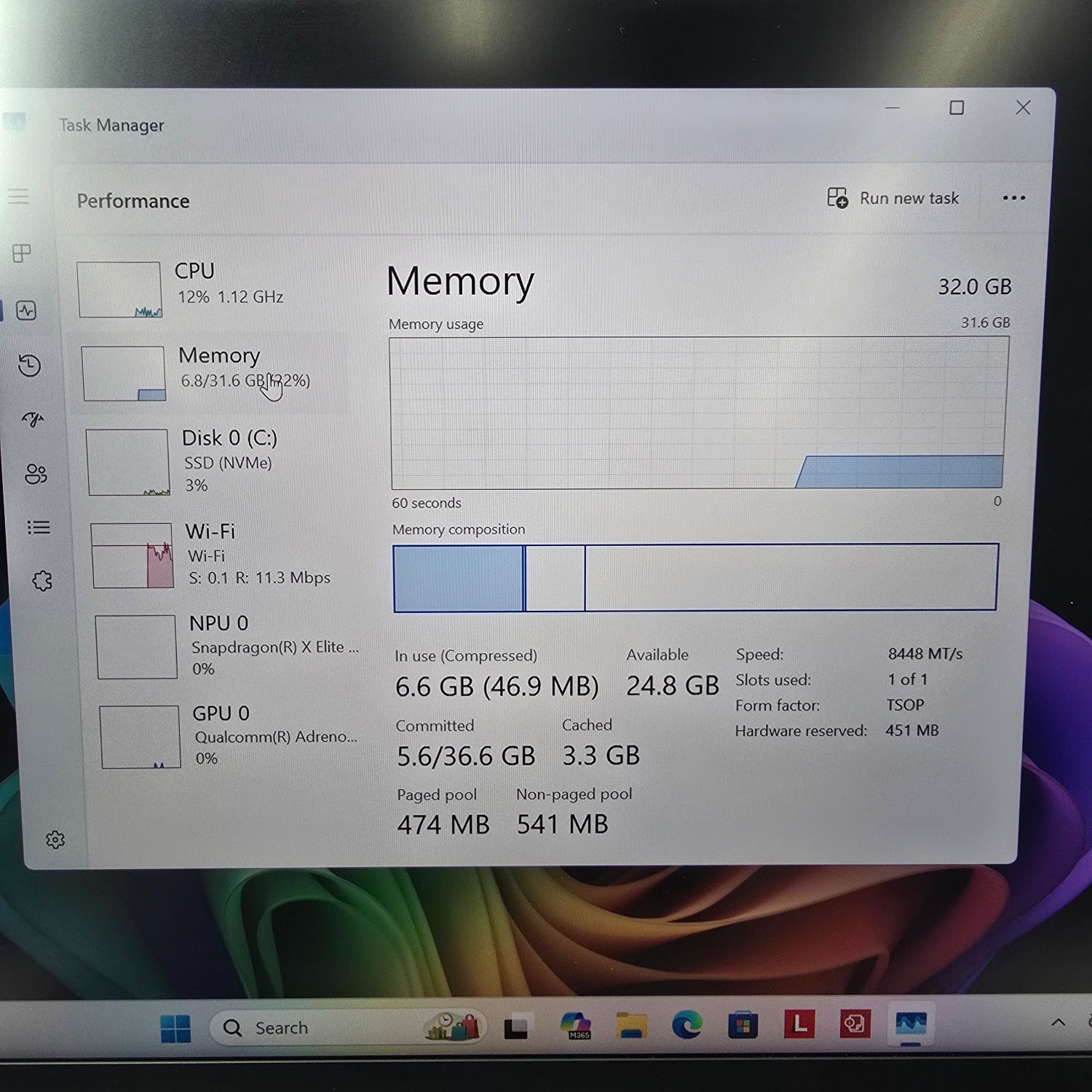Expand the hamburger navigation menu
The image size is (1092, 1092).
point(18,197)
